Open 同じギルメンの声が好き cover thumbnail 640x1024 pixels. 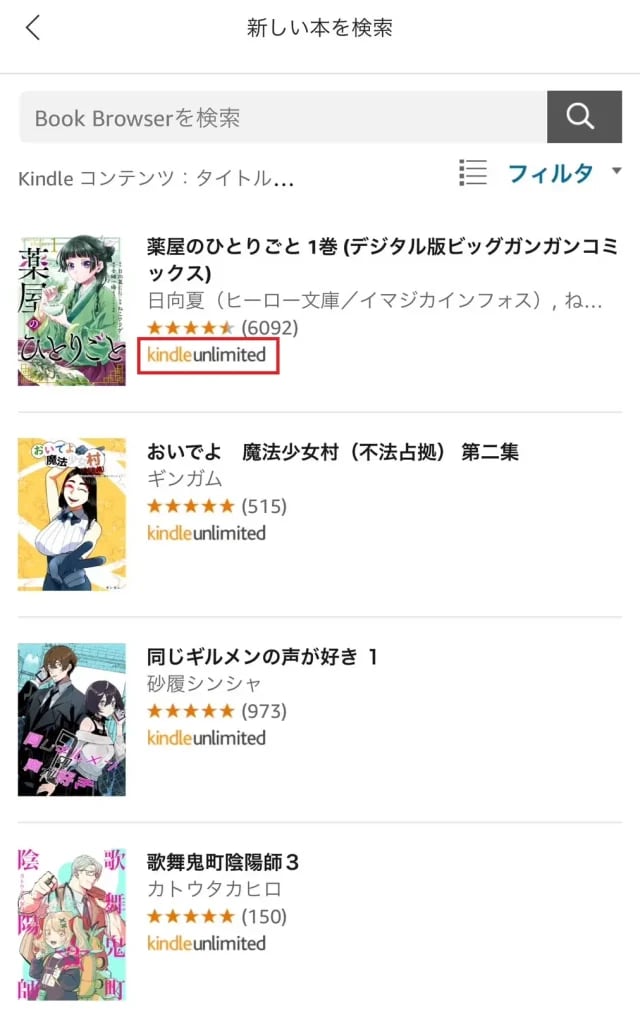(x=71, y=720)
